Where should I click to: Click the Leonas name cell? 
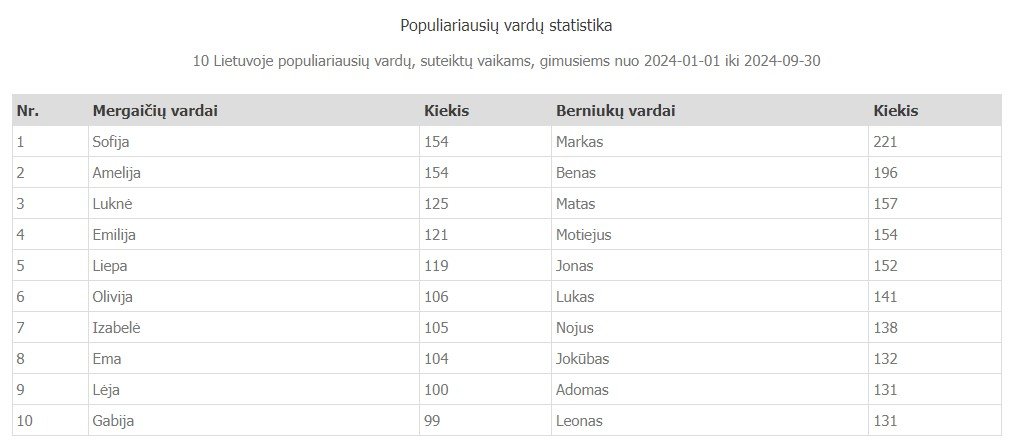[710, 421]
